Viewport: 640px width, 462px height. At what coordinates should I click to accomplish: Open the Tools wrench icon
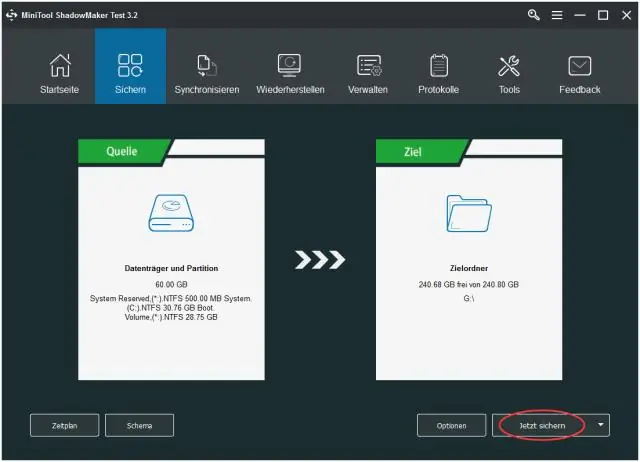pyautogui.click(x=509, y=66)
